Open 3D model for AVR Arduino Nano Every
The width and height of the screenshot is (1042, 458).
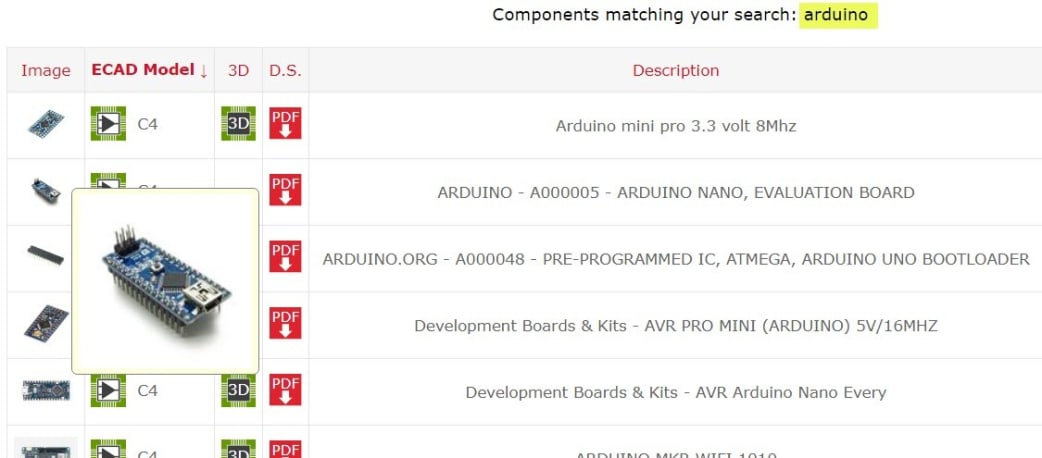tap(239, 390)
